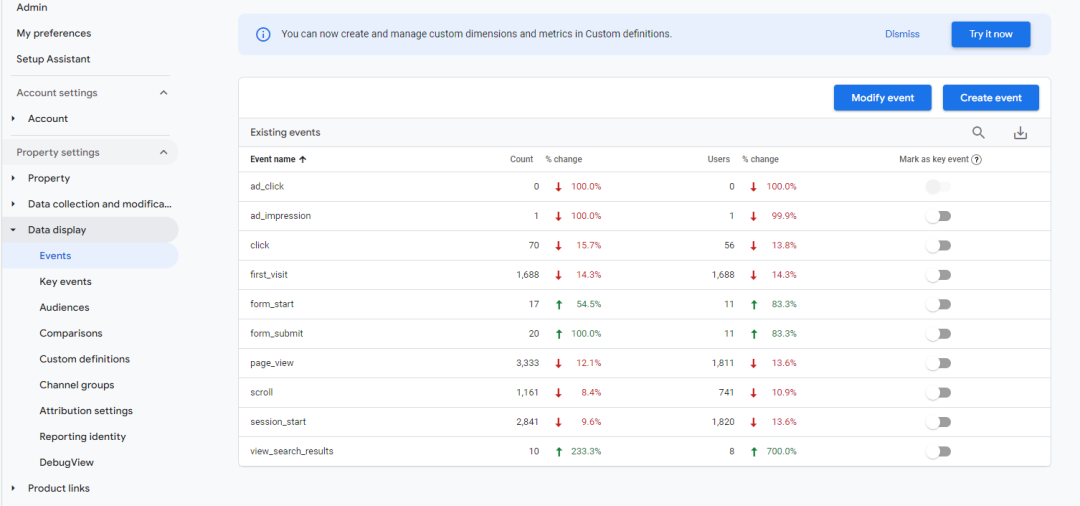1080x506 pixels.
Task: Select the scroll event name
Action: pos(261,392)
